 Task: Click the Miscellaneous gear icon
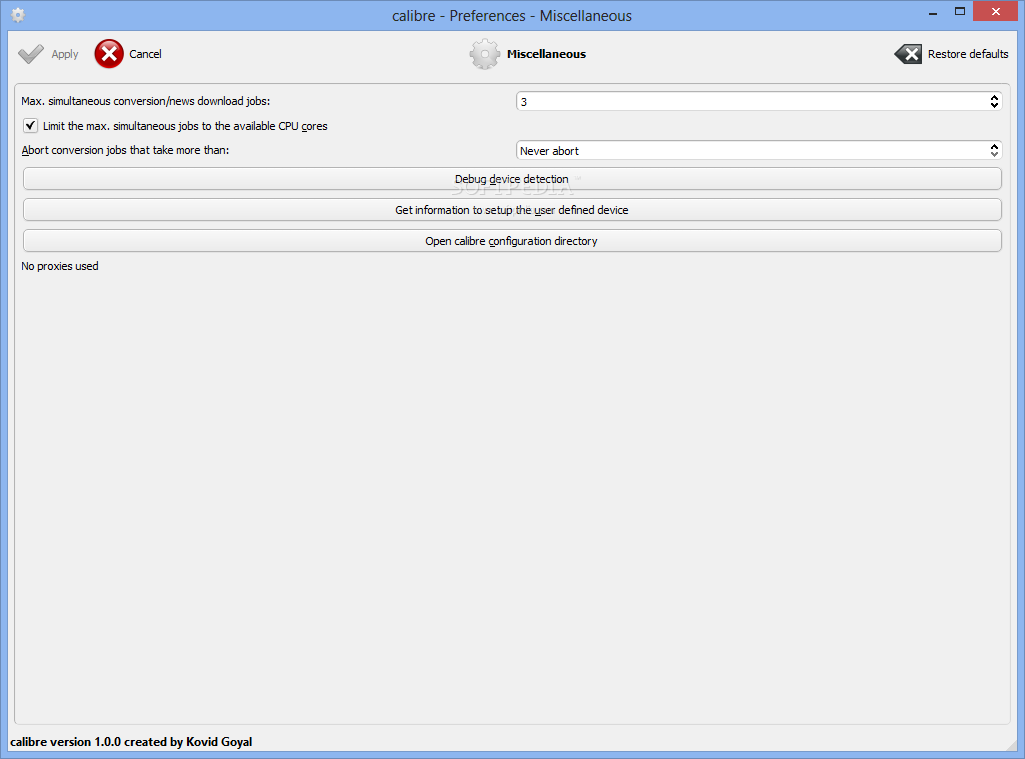(x=484, y=54)
